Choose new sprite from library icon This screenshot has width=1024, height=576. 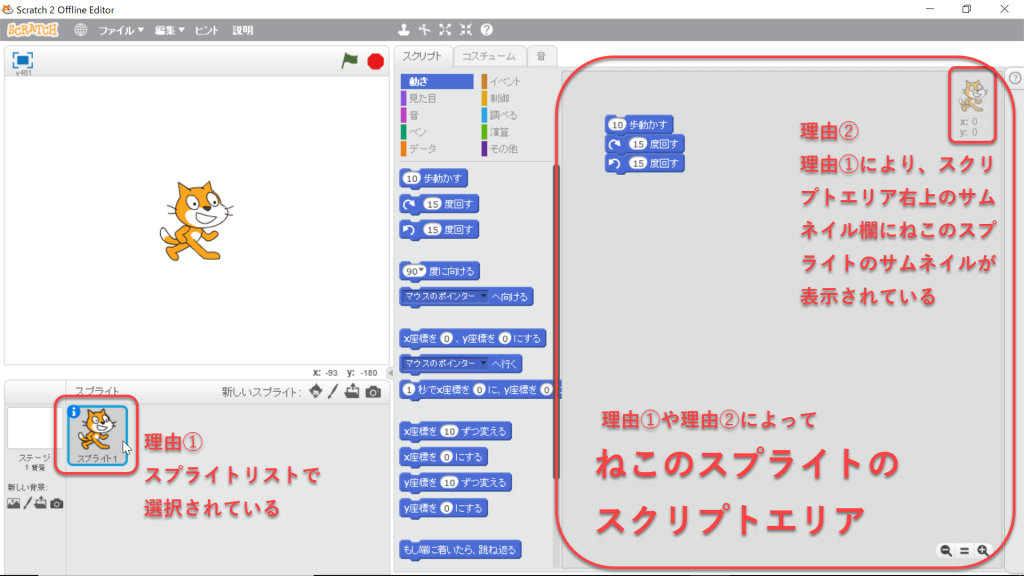[315, 391]
